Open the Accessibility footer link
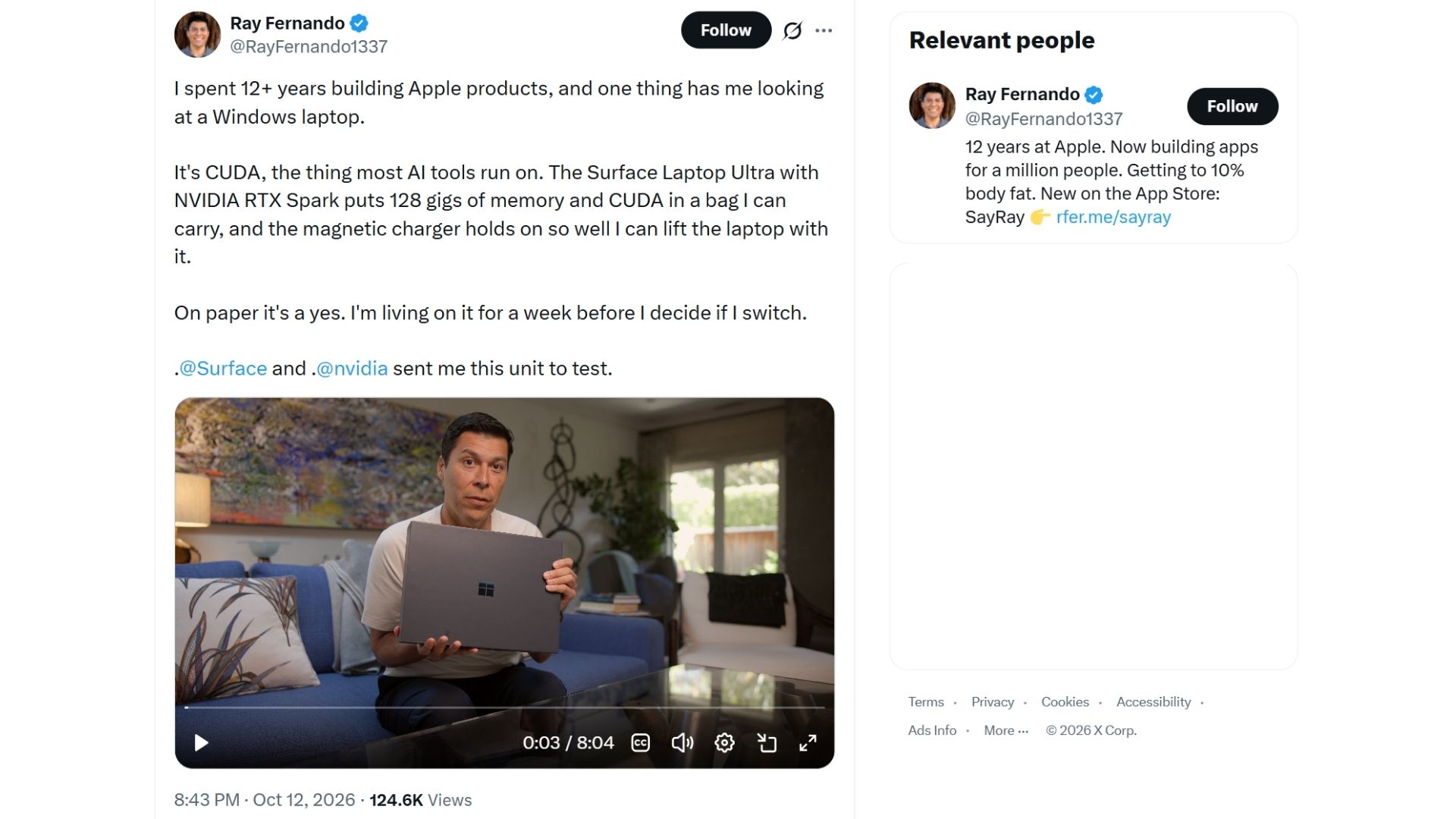Screen dimensions: 1456x819 click(x=1153, y=702)
